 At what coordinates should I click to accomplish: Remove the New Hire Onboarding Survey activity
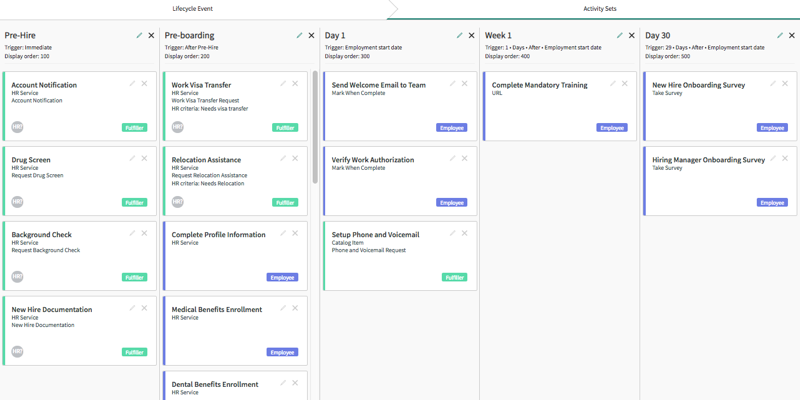[785, 84]
